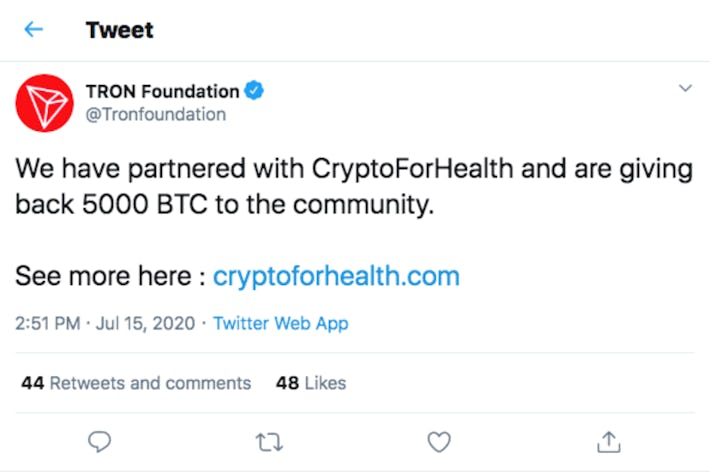710x473 pixels.
Task: Open the TRON Foundation profile picture
Action: click(44, 103)
